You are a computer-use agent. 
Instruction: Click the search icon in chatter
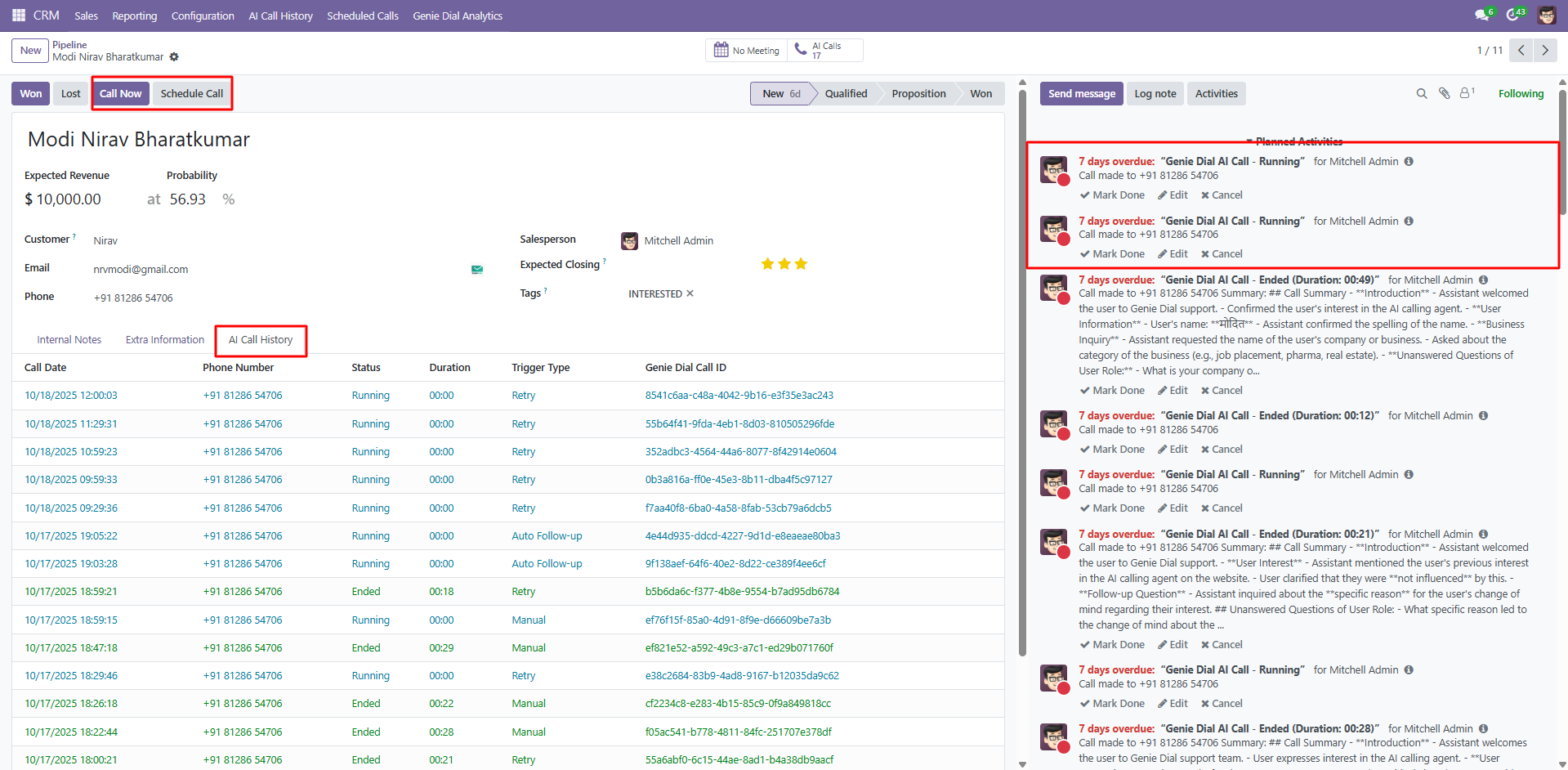coord(1422,94)
